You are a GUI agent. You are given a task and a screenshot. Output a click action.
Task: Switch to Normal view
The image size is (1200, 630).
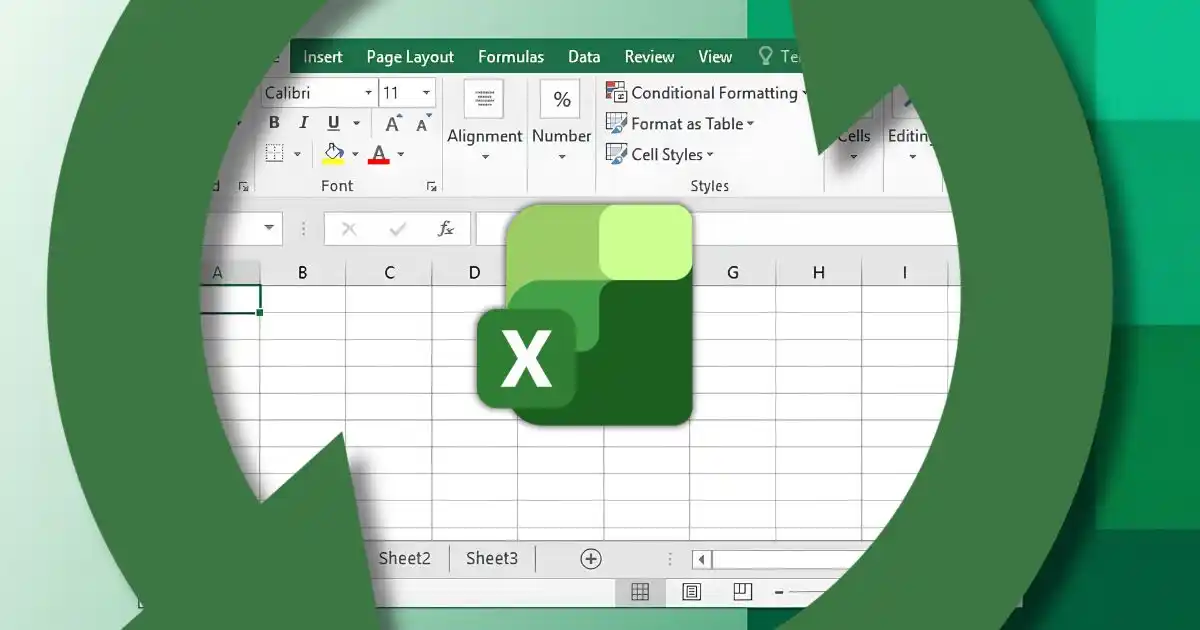tap(640, 592)
